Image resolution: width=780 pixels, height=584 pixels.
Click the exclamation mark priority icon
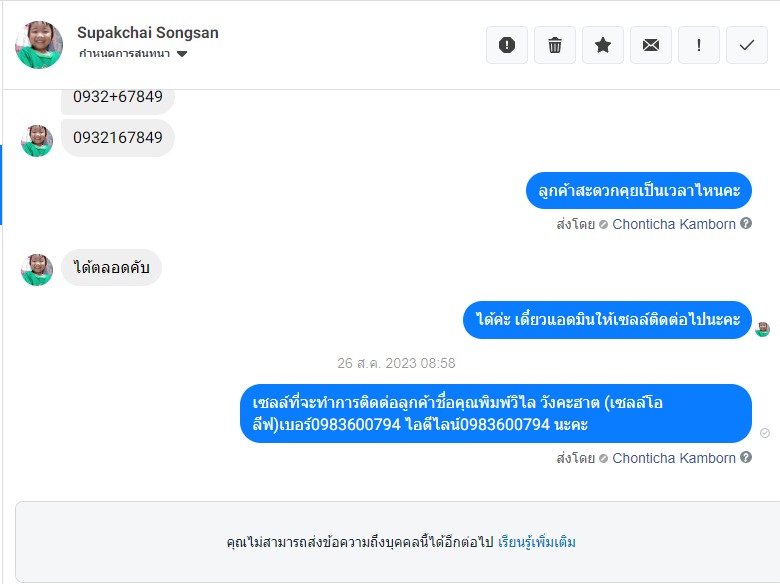[699, 45]
